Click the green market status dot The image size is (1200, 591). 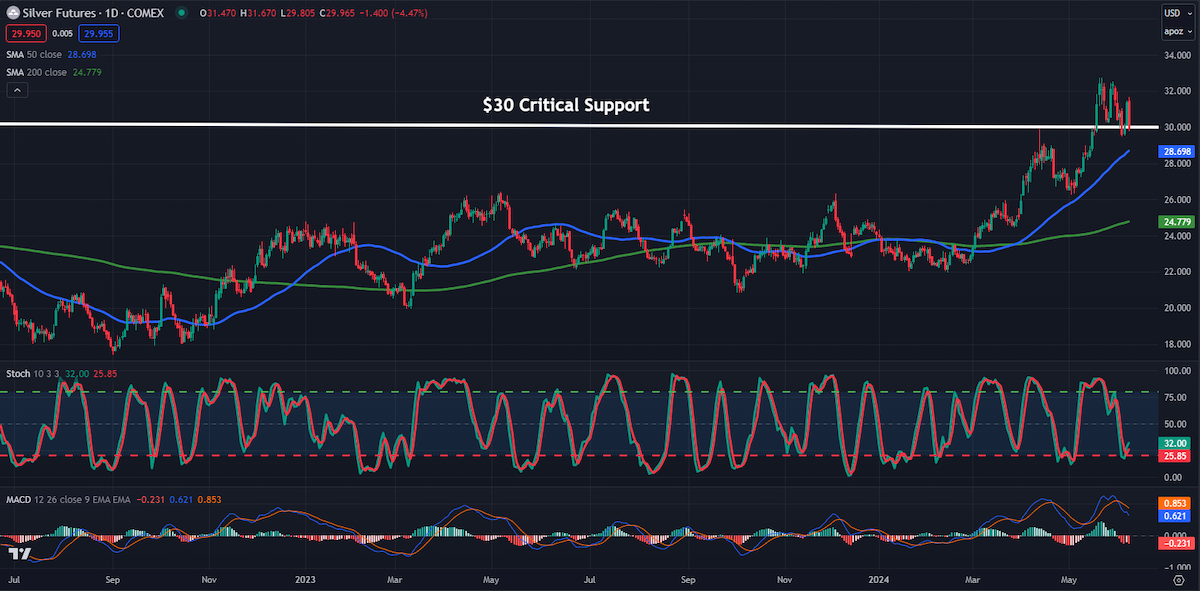(x=181, y=13)
